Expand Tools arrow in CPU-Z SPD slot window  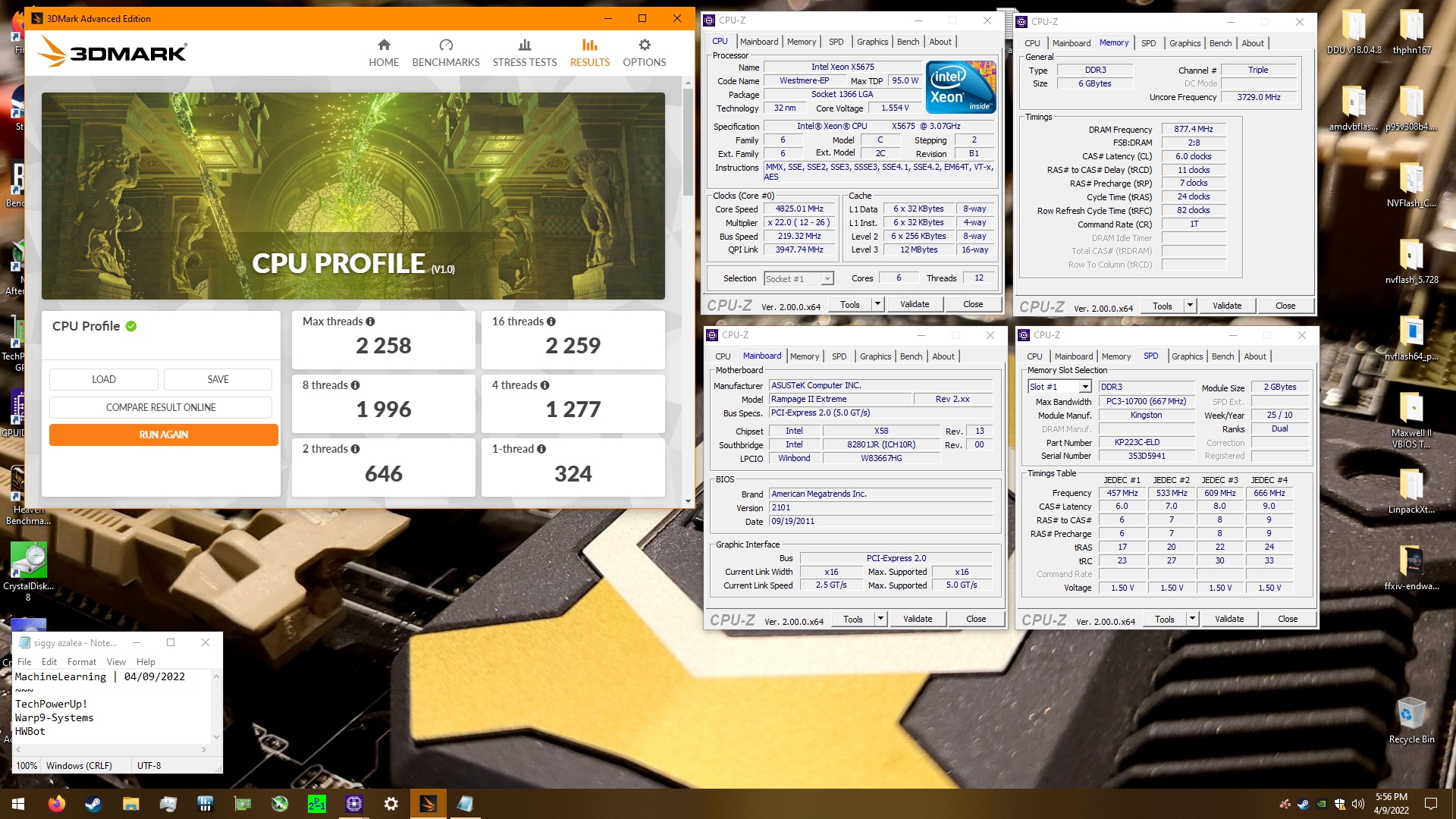[x=1192, y=619]
